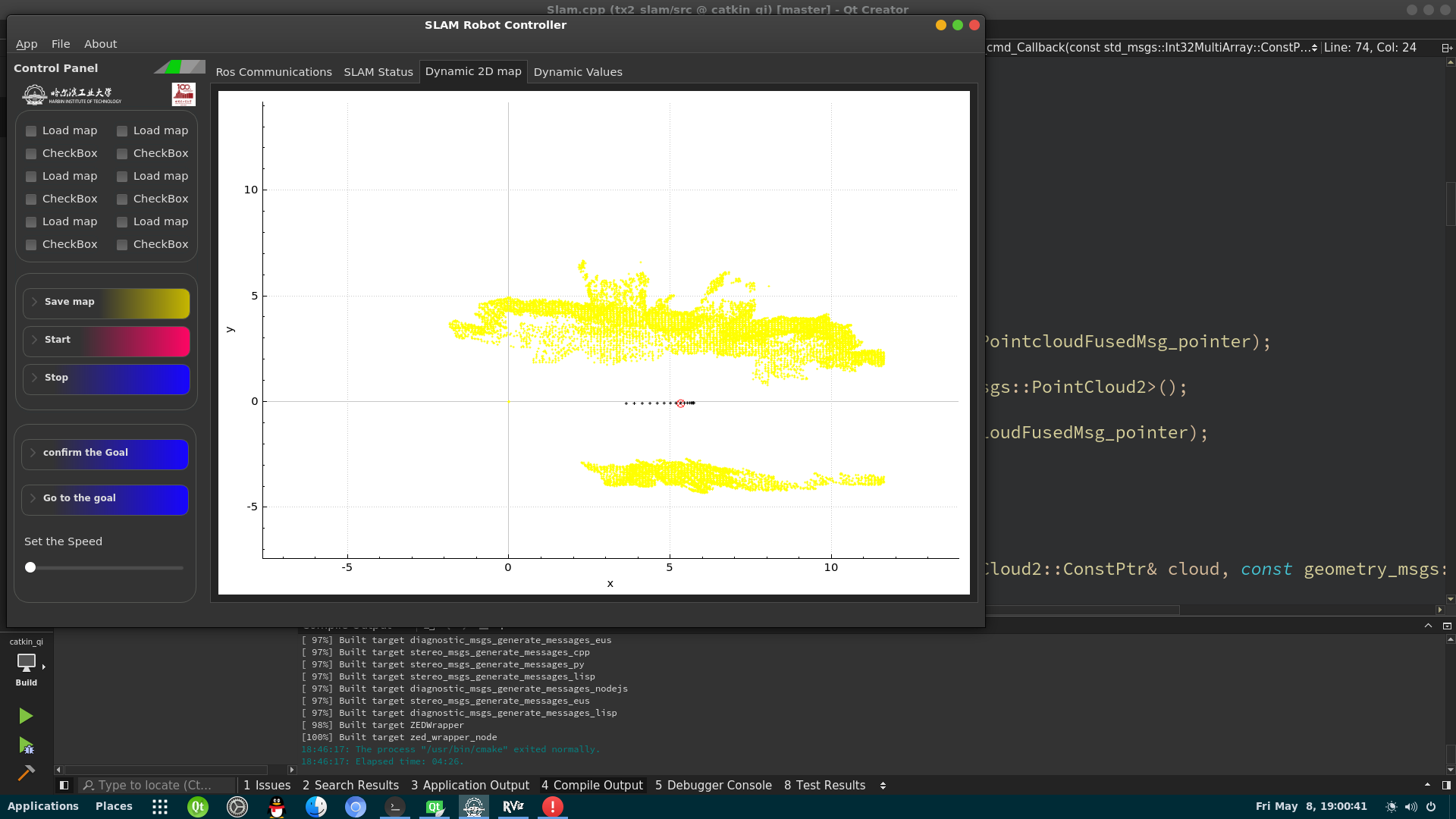
Task: Enable the first Load map CheckBox
Action: (x=31, y=130)
